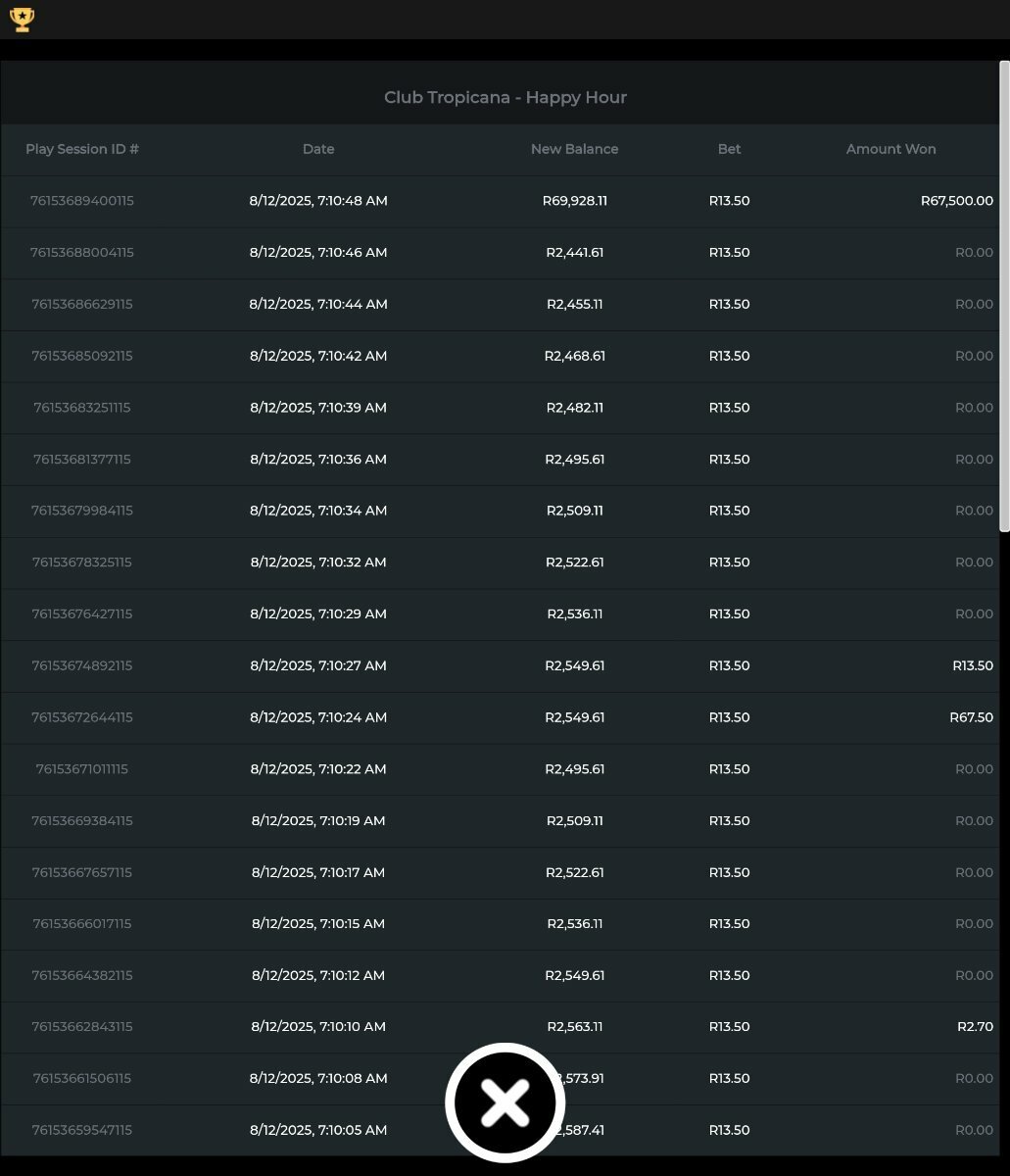Image resolution: width=1010 pixels, height=1176 pixels.
Task: Click the date 8/12/2025, 7:10:46 AM
Action: coord(318,253)
